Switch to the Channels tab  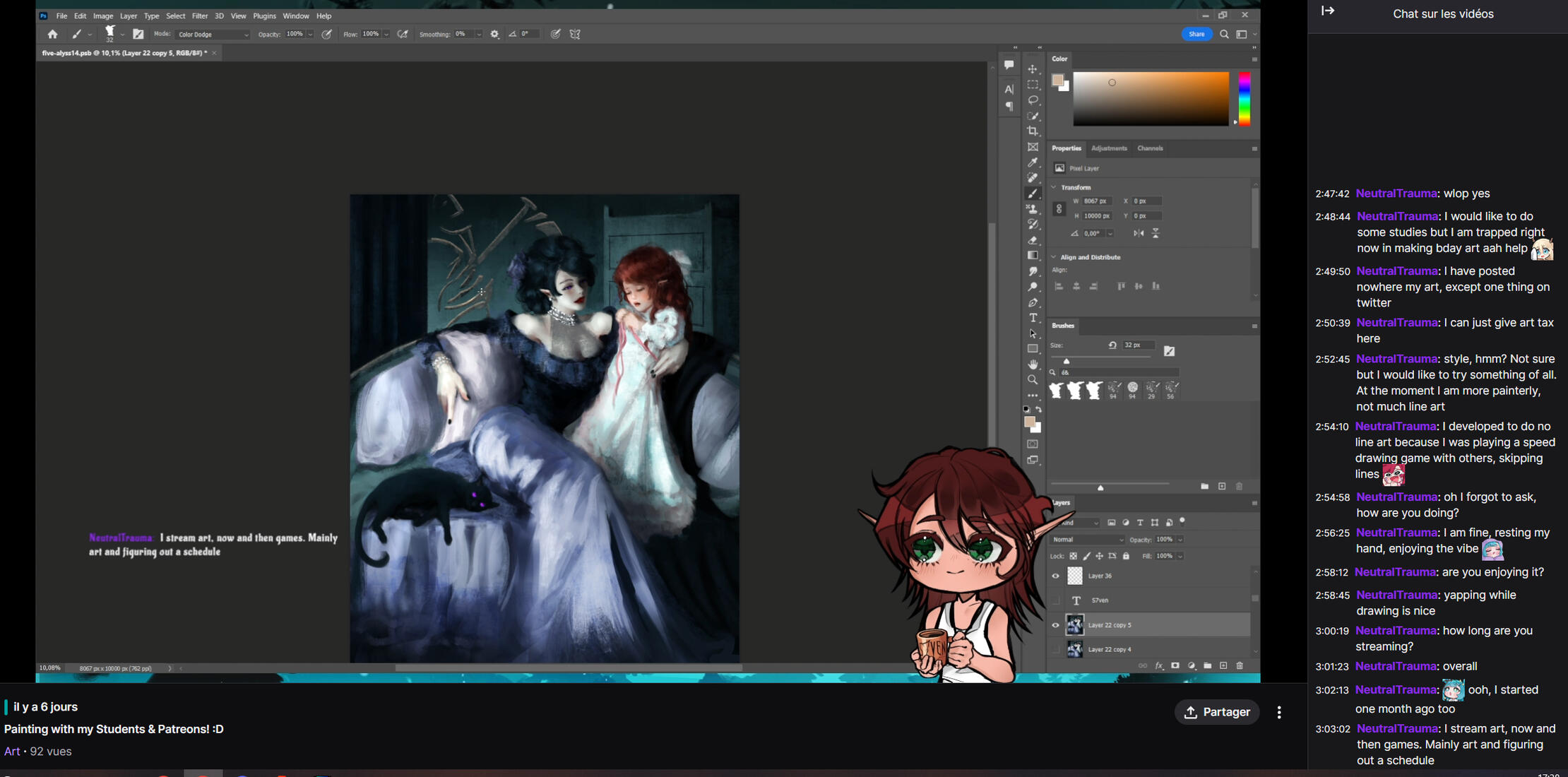click(1150, 148)
